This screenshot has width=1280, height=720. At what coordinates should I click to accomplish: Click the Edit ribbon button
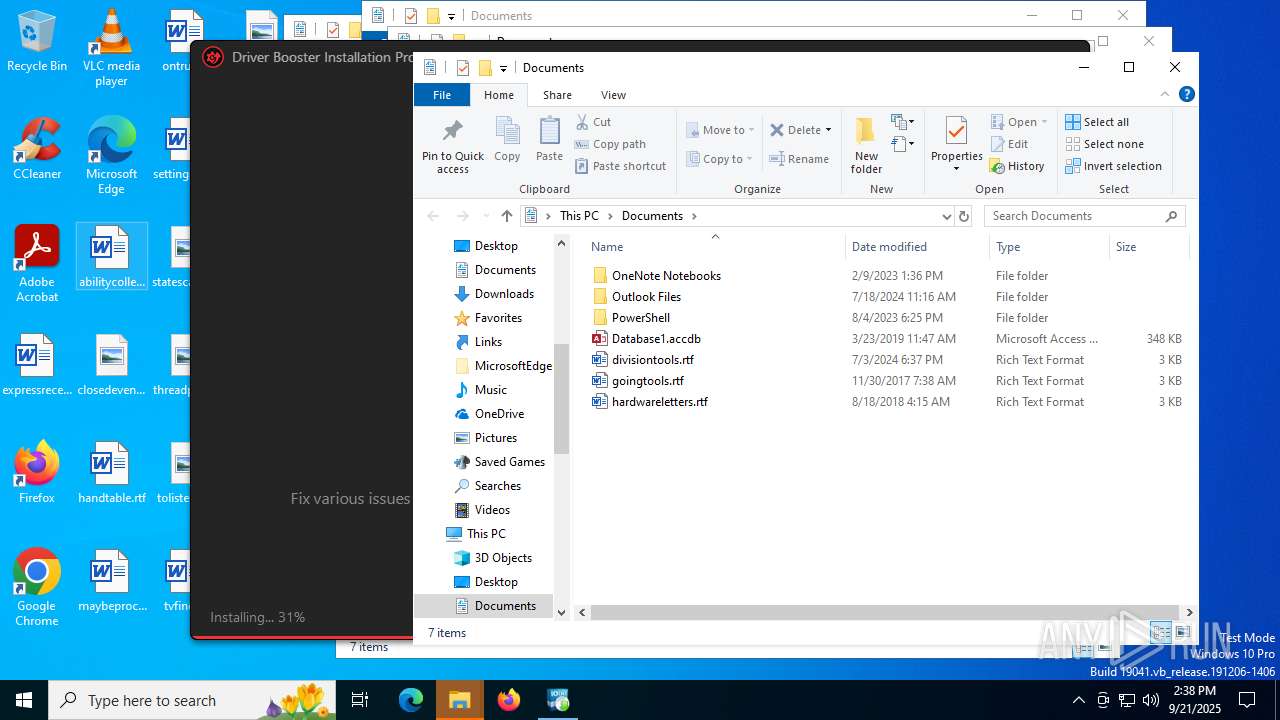1010,144
